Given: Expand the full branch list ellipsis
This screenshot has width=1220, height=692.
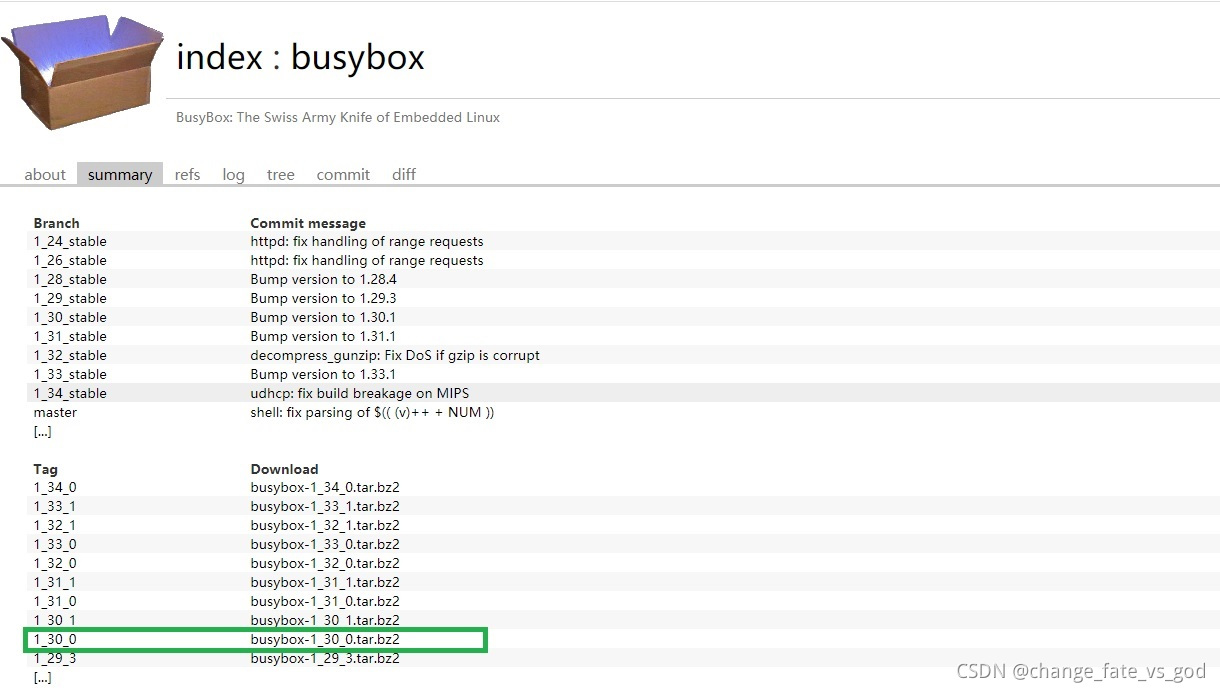Looking at the screenshot, I should pos(42,432).
